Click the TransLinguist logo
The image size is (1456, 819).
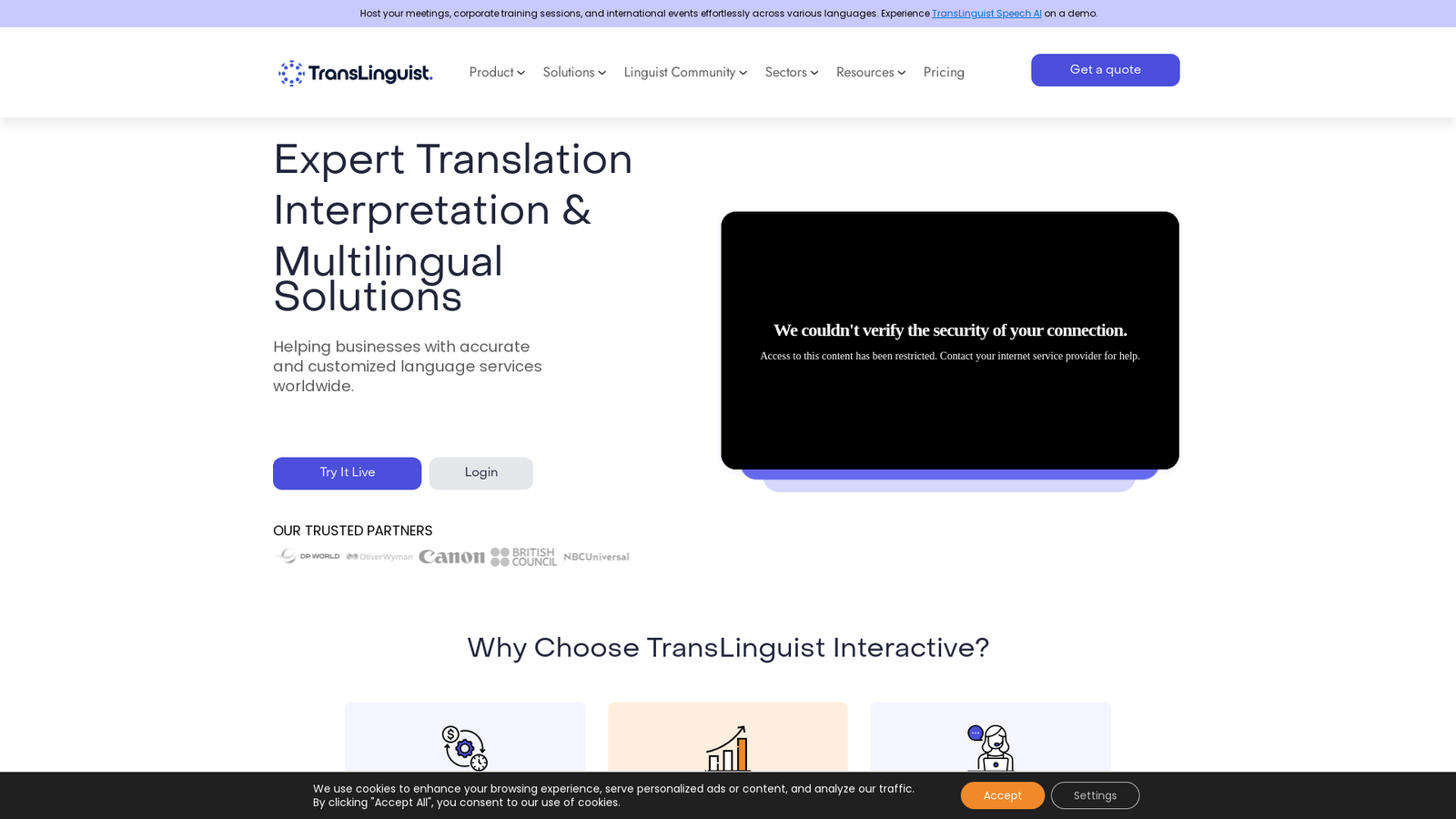pyautogui.click(x=355, y=73)
